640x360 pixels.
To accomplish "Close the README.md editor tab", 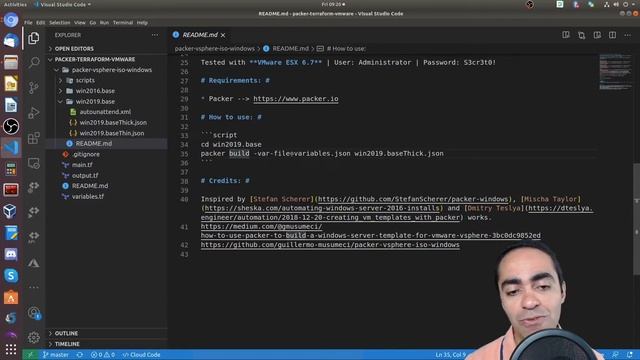I will click(223, 36).
